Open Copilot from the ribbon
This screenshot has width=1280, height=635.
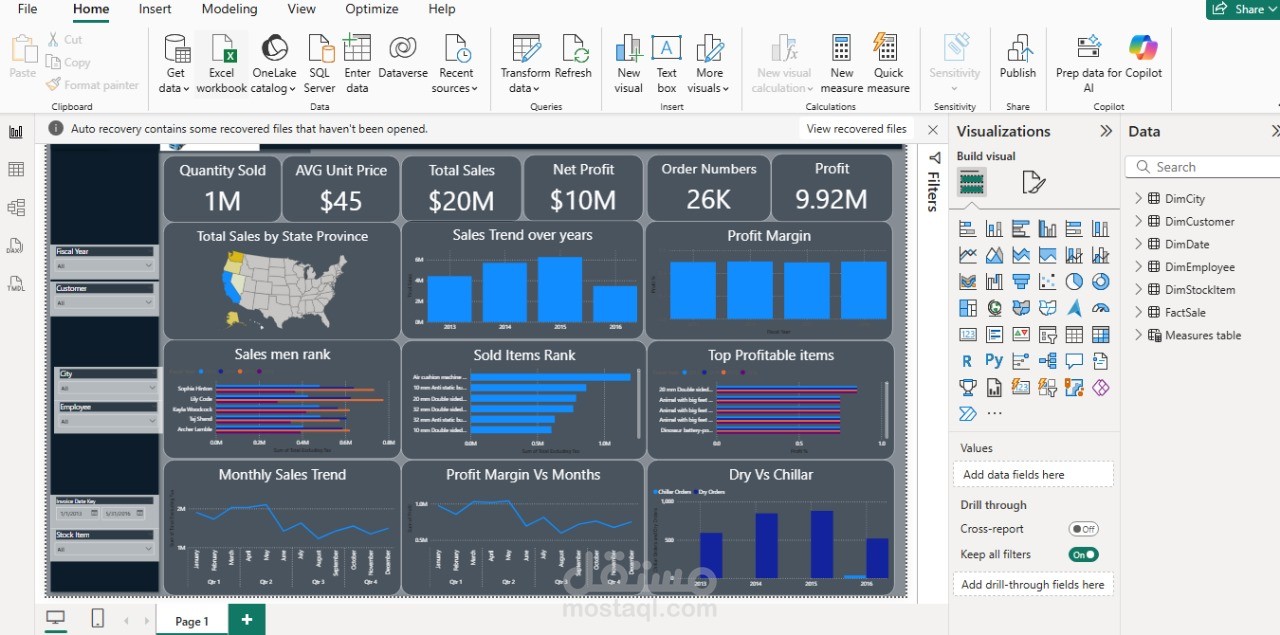point(1143,58)
